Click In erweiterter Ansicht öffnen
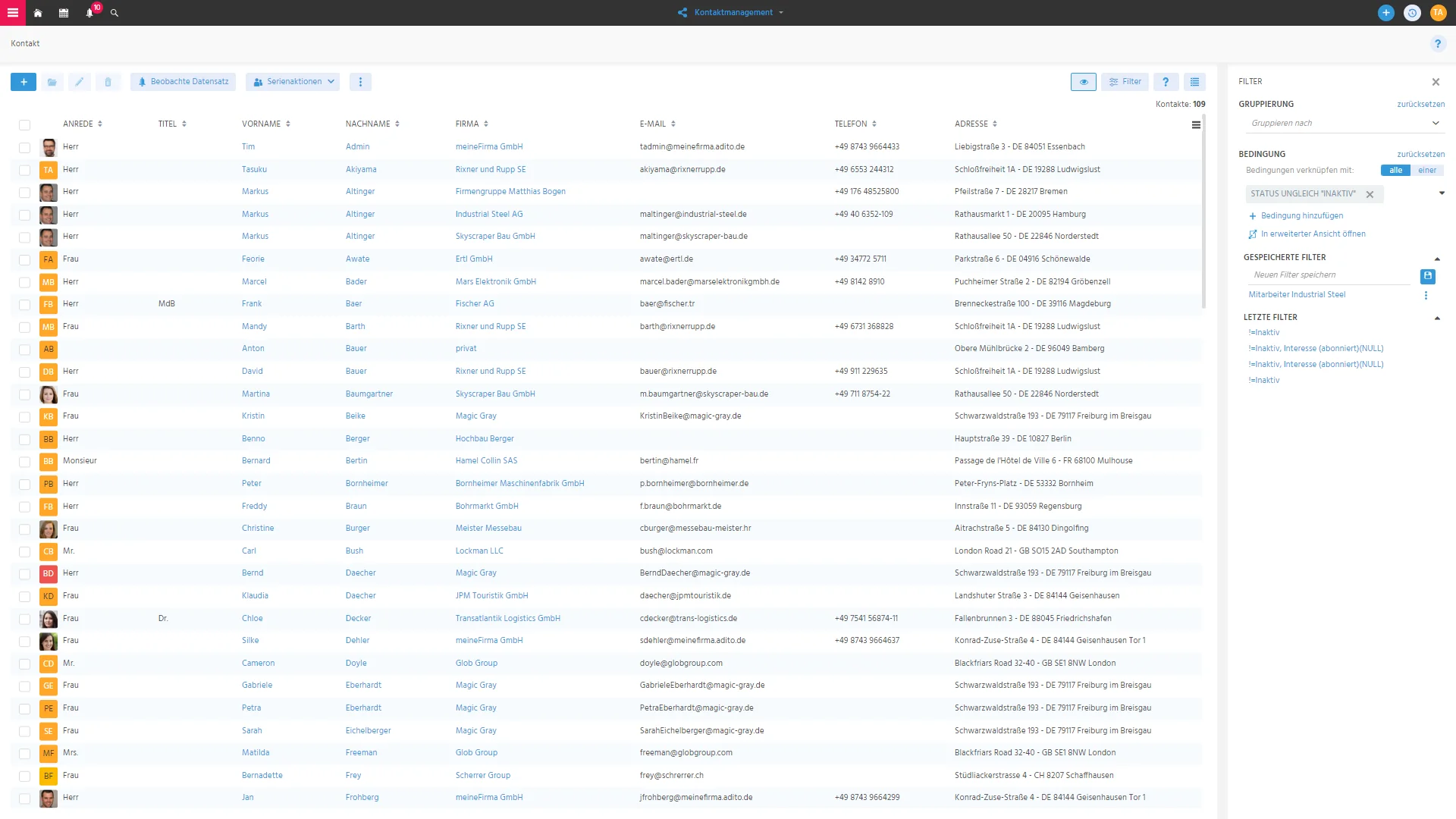The height and width of the screenshot is (819, 1456). click(1307, 234)
